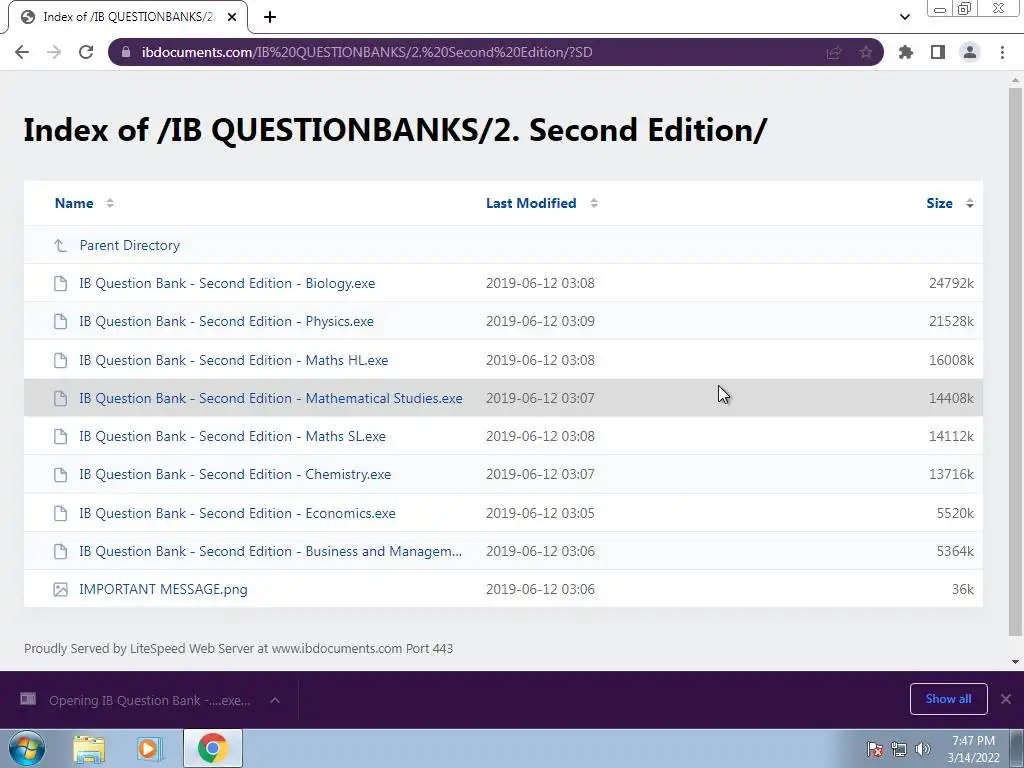1024x768 pixels.
Task: Expand the download item options chevron
Action: 275,700
